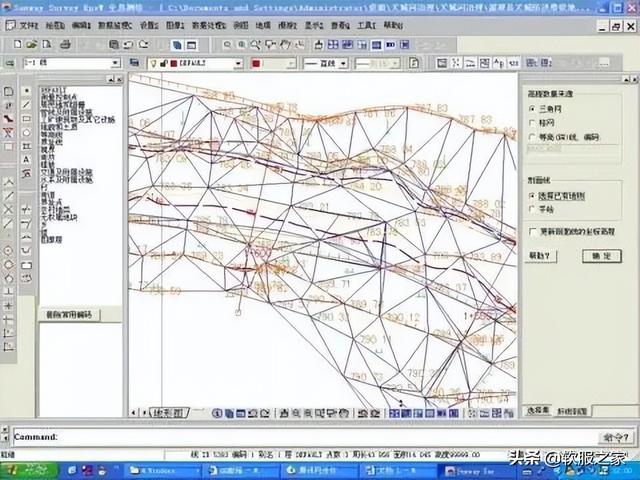Image resolution: width=640 pixels, height=480 pixels.
Task: Click the 确定 button
Action: (x=602, y=256)
